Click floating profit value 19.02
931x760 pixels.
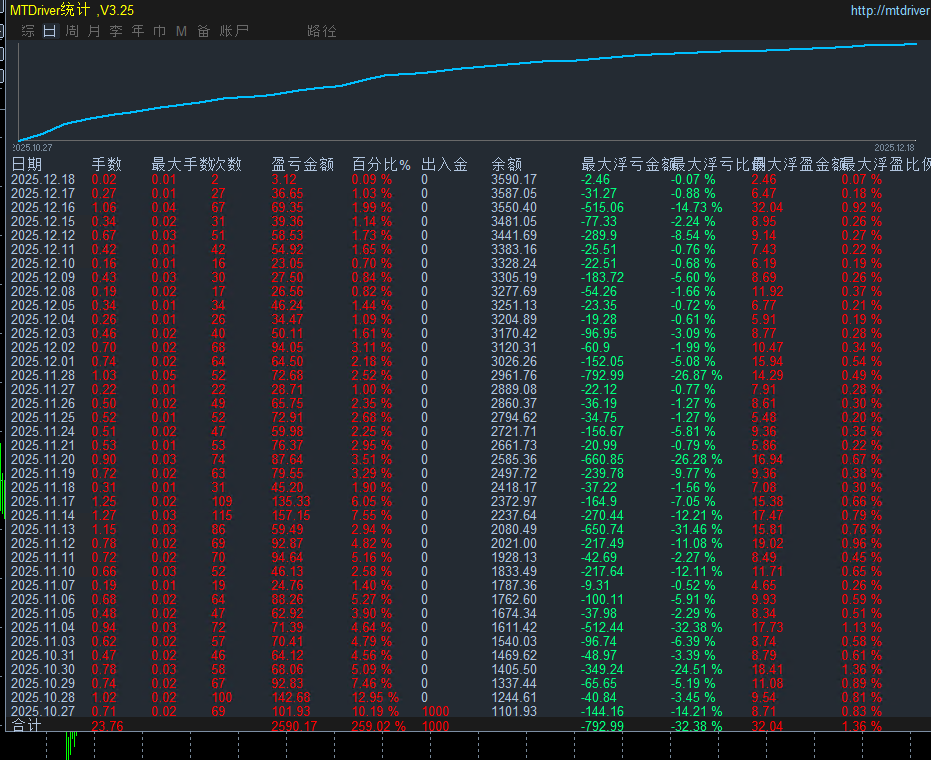coord(768,543)
